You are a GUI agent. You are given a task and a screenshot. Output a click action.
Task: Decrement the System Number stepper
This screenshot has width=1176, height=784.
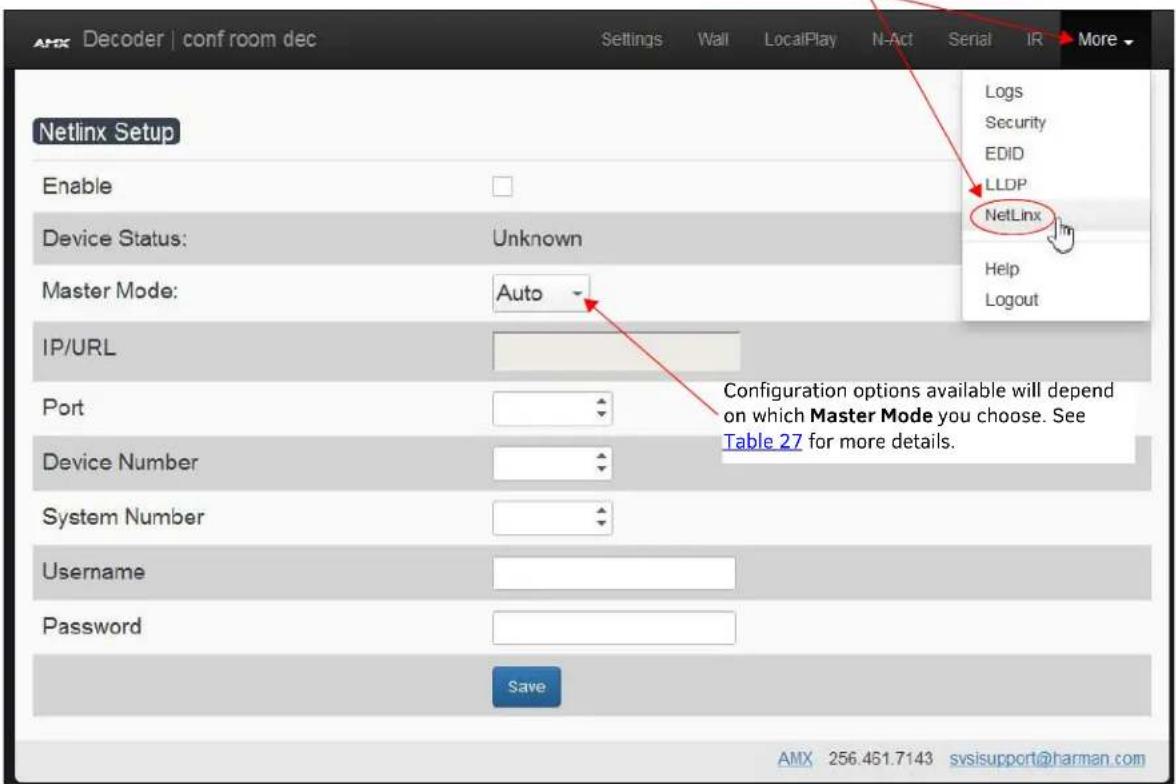602,524
